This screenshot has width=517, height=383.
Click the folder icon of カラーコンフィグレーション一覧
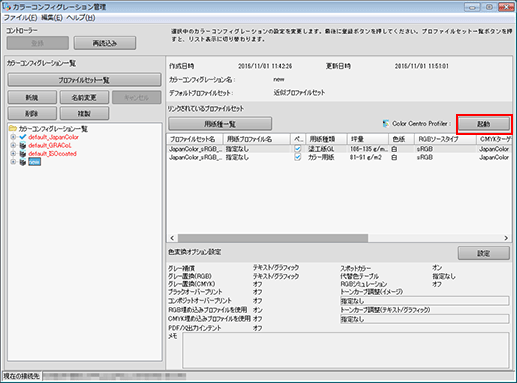click(13, 129)
